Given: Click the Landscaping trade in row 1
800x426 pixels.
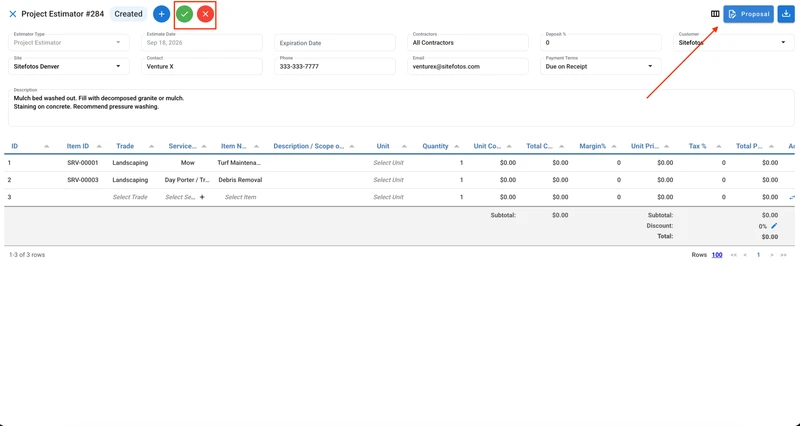Looking at the screenshot, I should 130,163.
